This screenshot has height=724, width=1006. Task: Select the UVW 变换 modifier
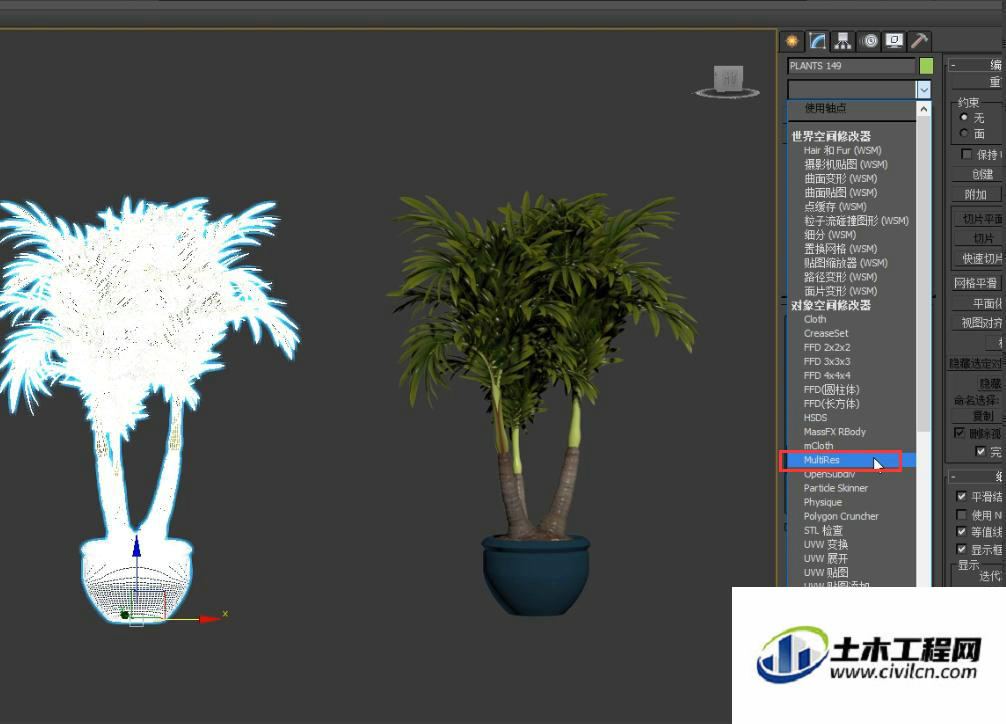[826, 545]
